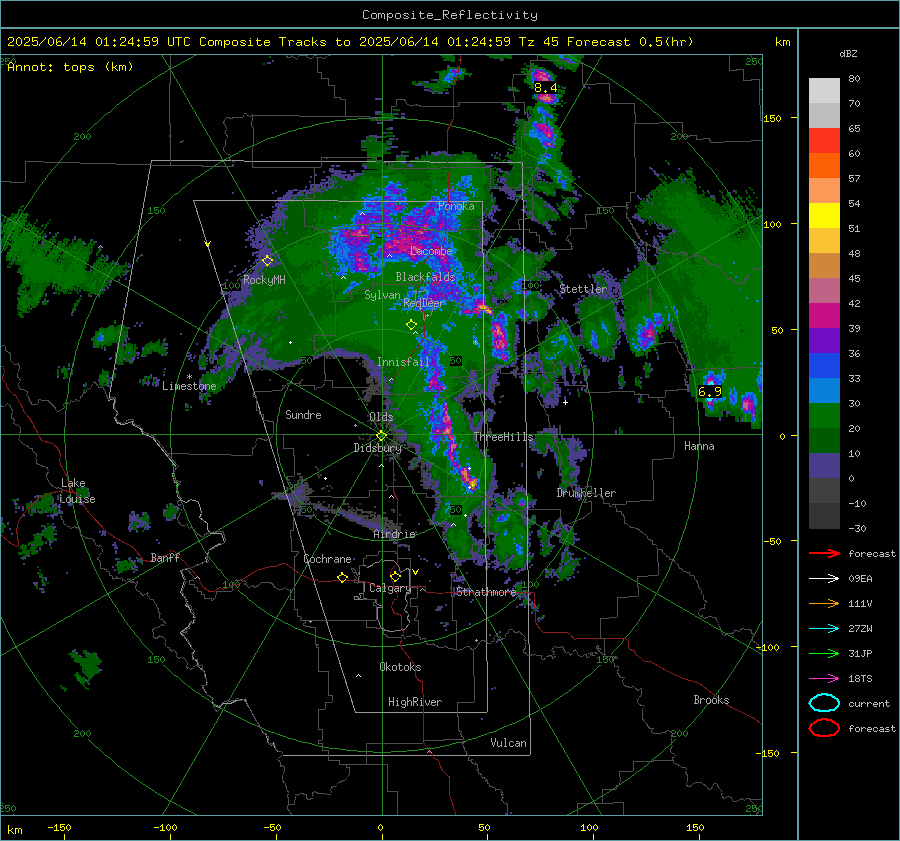Click the Strathmore city label
900x841 pixels.
[486, 592]
